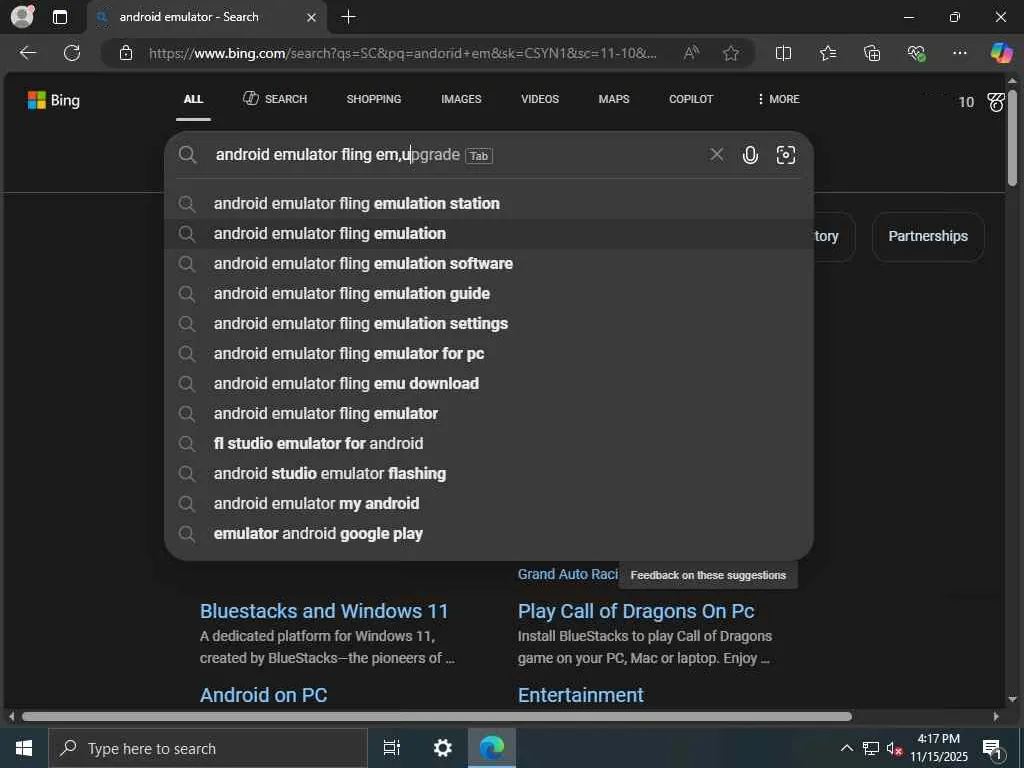
Task: Open Copilot icon in Edge toolbar
Action: coord(1001,53)
